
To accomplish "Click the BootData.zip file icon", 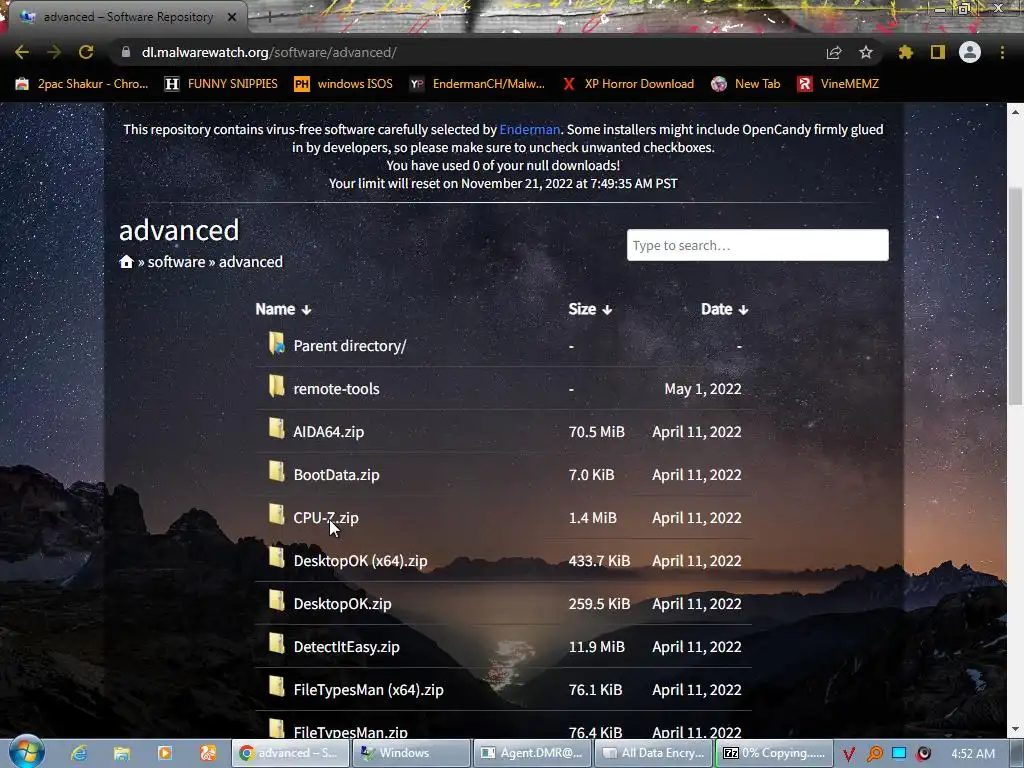I will (276, 472).
